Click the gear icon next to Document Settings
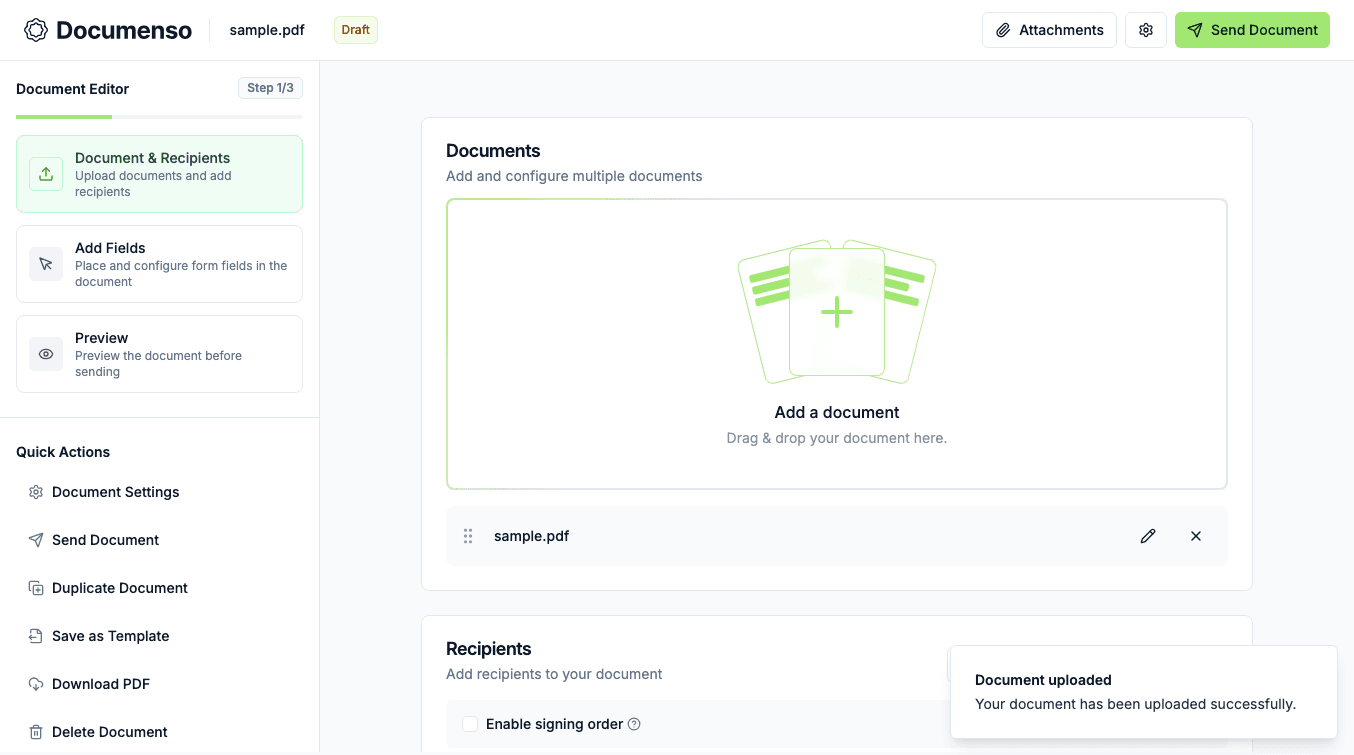1354x755 pixels. (x=36, y=492)
